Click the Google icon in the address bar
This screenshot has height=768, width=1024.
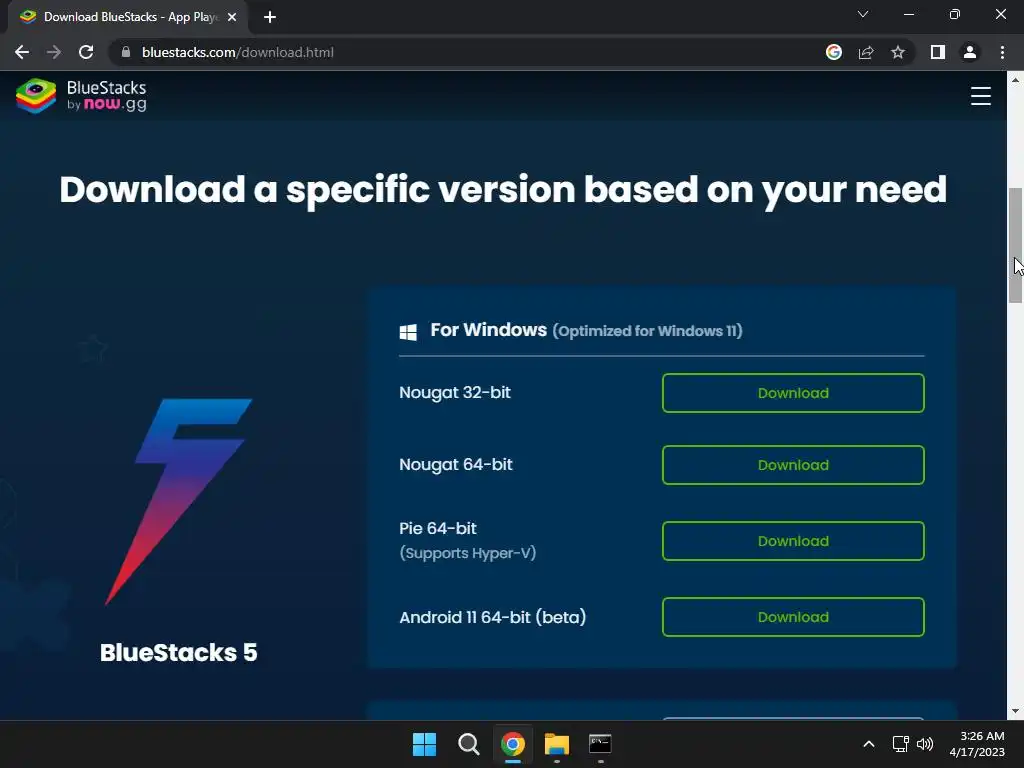834,52
